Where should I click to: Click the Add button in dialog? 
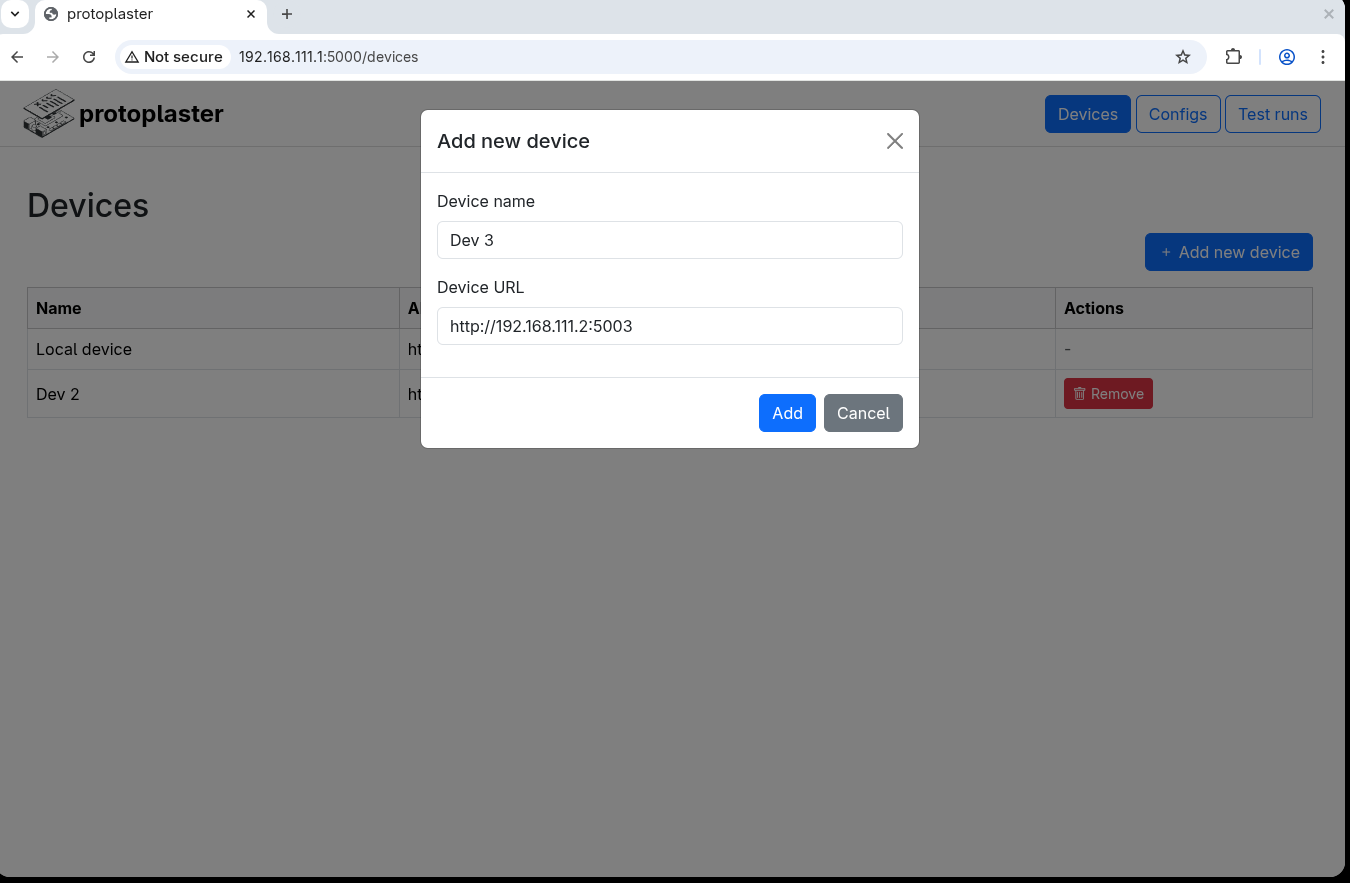[787, 413]
